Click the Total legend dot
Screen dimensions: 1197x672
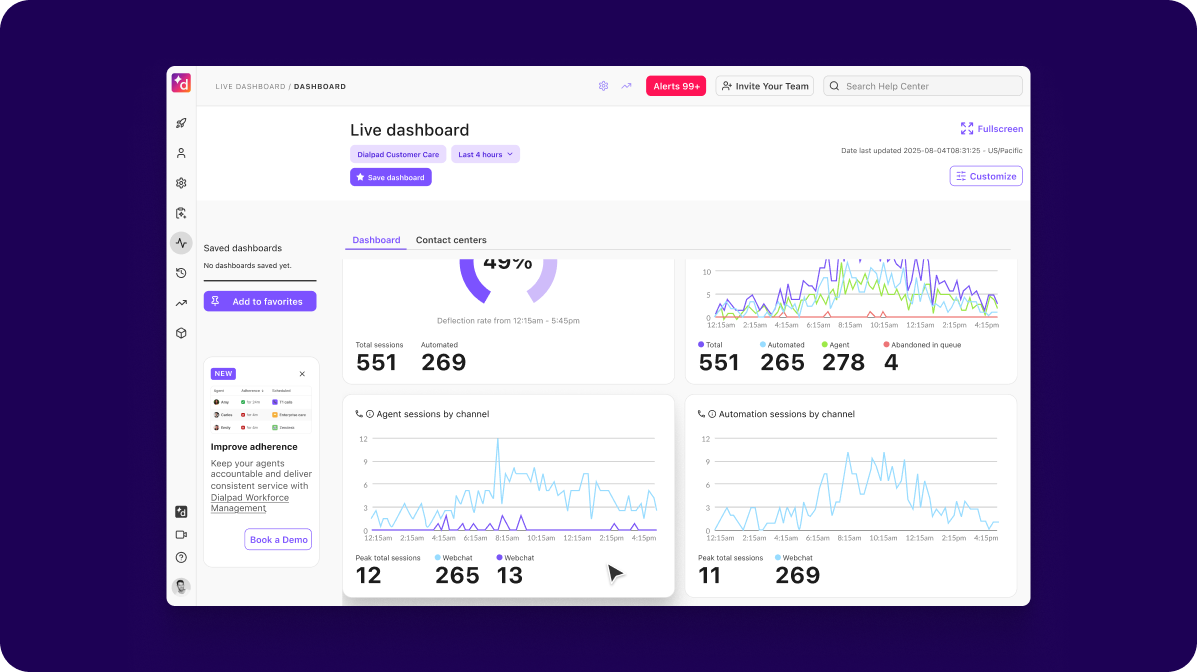701,344
